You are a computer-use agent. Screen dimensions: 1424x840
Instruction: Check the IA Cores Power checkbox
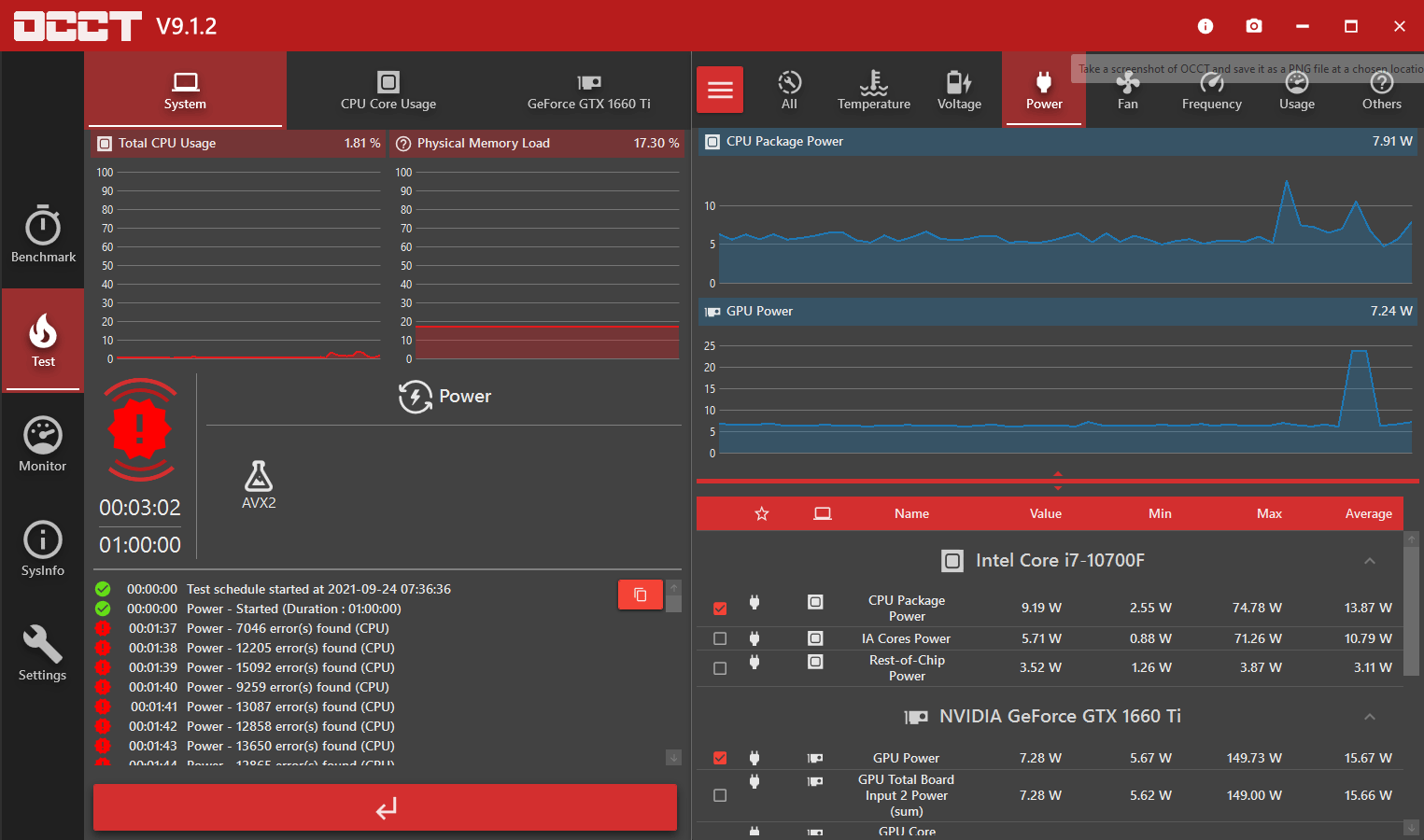point(720,638)
